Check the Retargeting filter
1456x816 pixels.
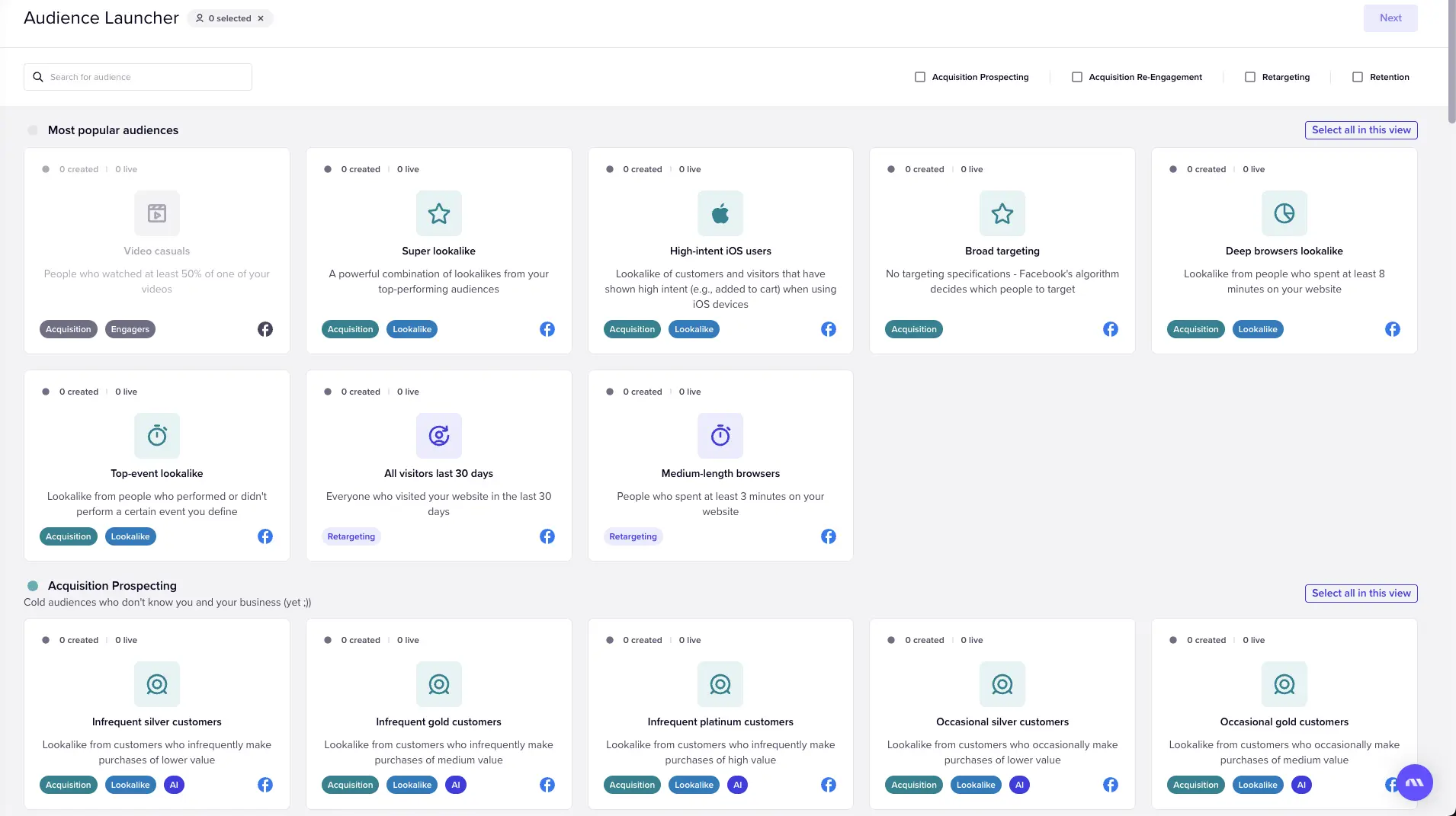[x=1249, y=76]
